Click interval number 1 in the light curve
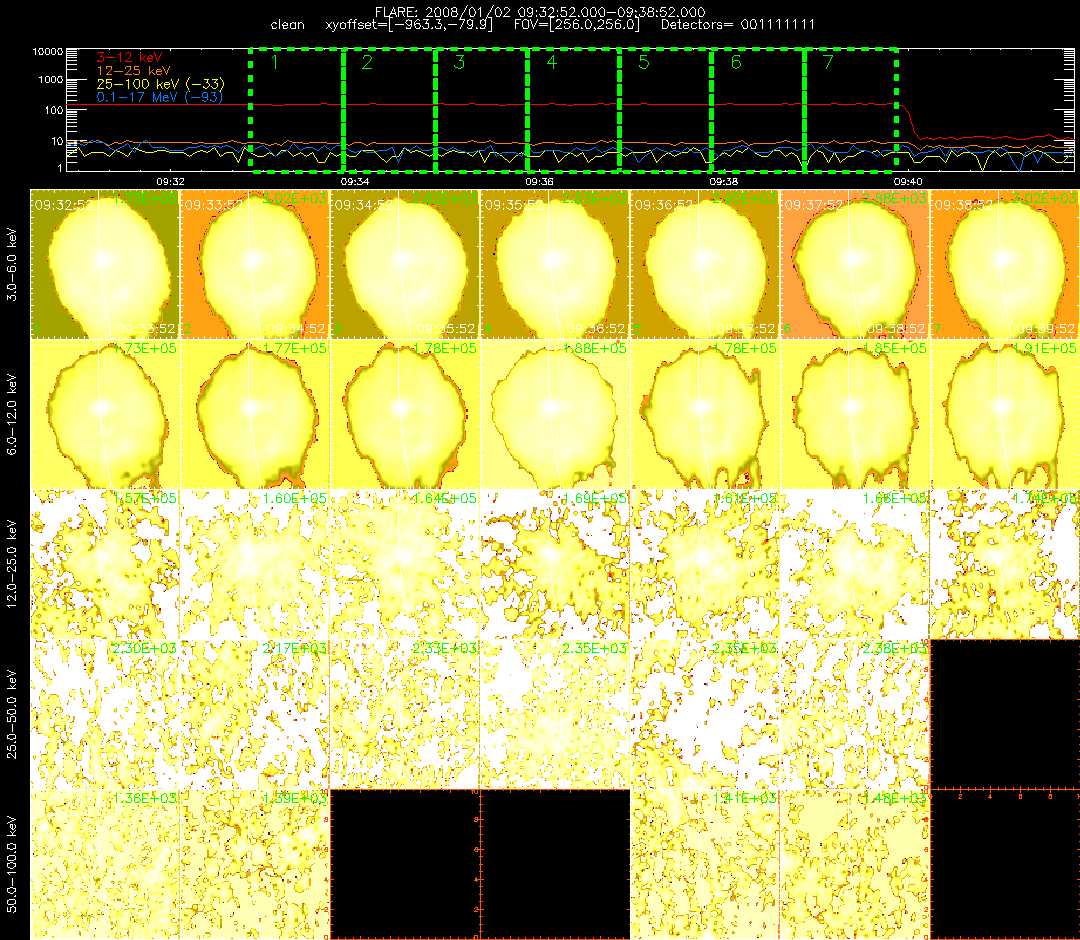Image resolution: width=1080 pixels, height=940 pixels. 275,62
